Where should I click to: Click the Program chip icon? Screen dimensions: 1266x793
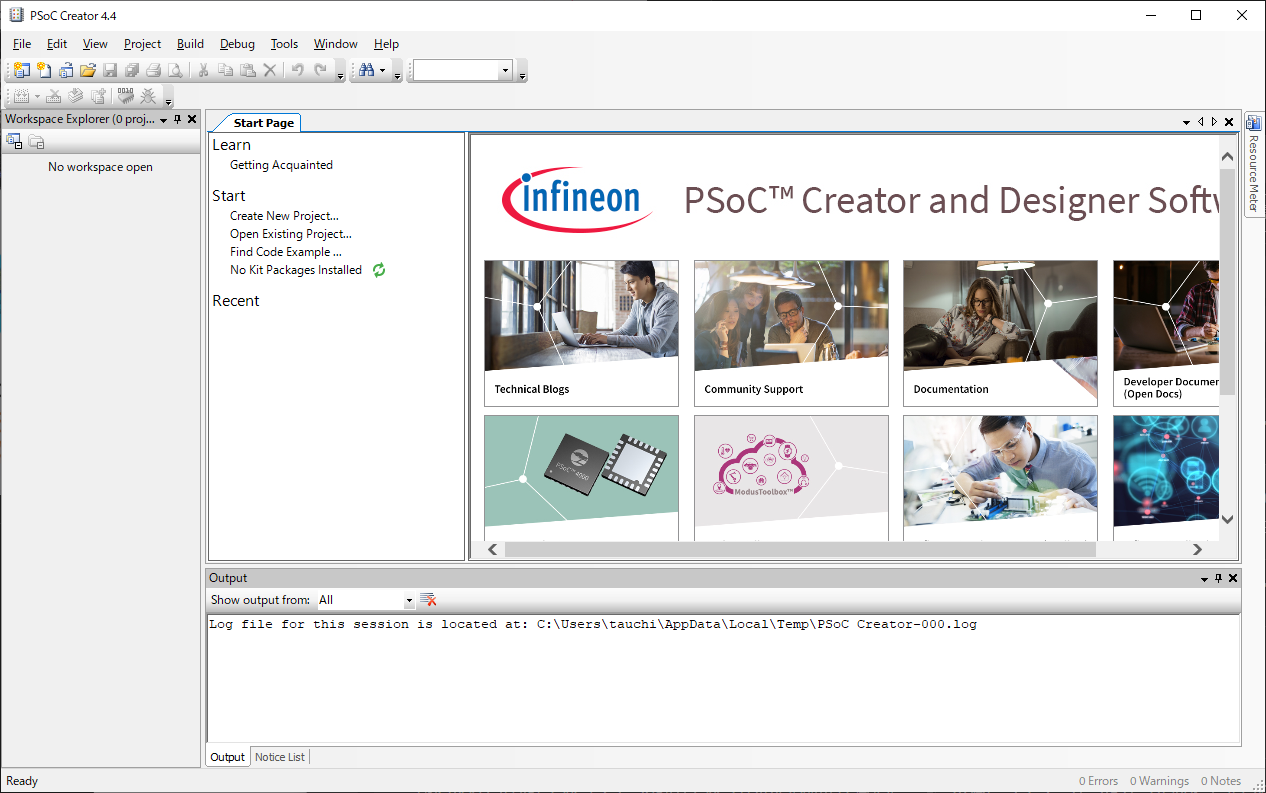click(125, 96)
